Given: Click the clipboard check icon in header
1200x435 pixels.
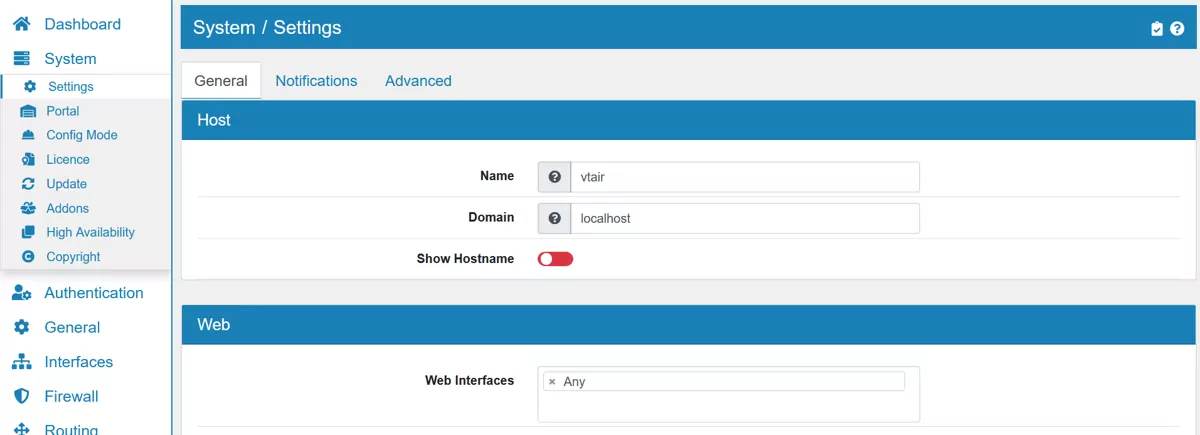Looking at the screenshot, I should (x=1157, y=29).
